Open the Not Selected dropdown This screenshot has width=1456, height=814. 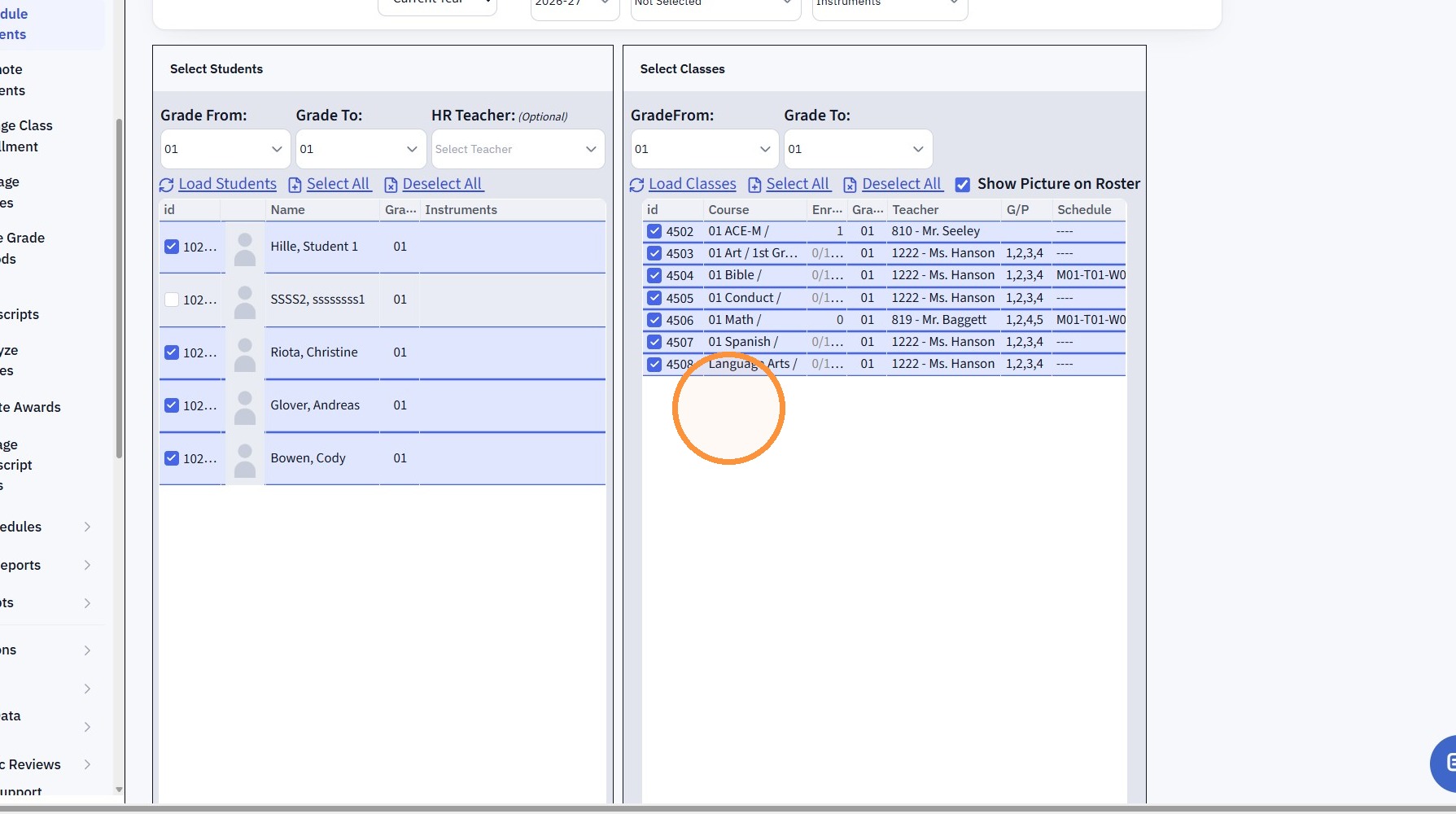(x=715, y=5)
